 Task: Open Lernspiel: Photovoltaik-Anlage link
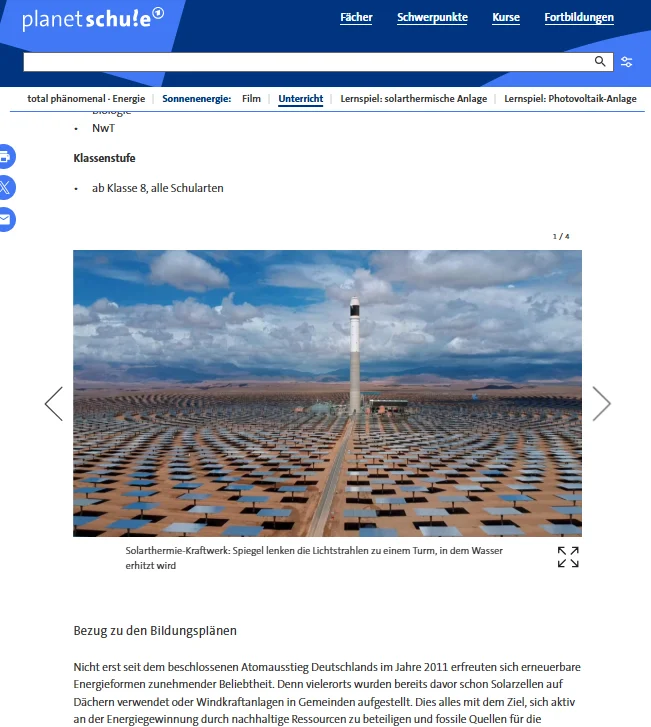point(570,99)
